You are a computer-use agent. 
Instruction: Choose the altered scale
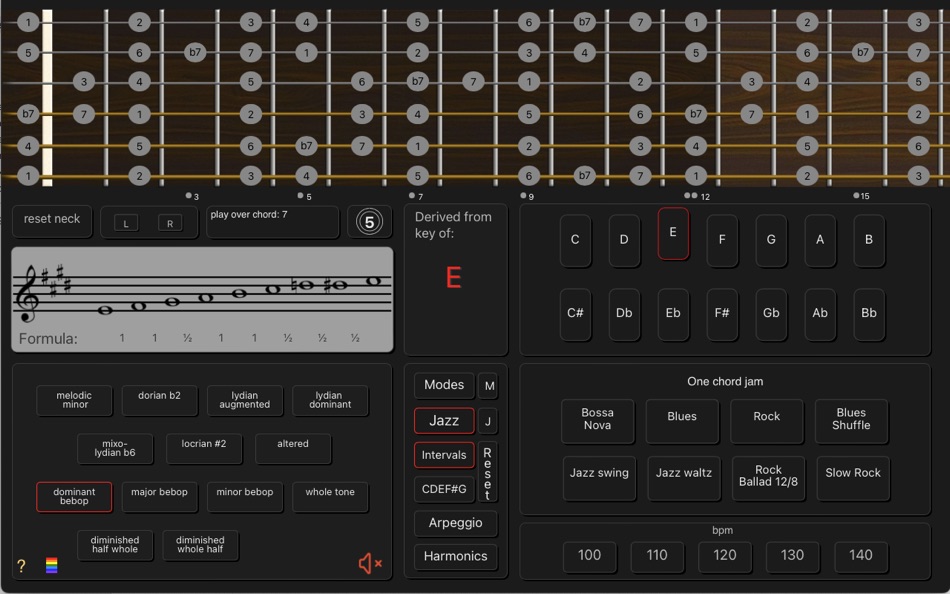(292, 448)
